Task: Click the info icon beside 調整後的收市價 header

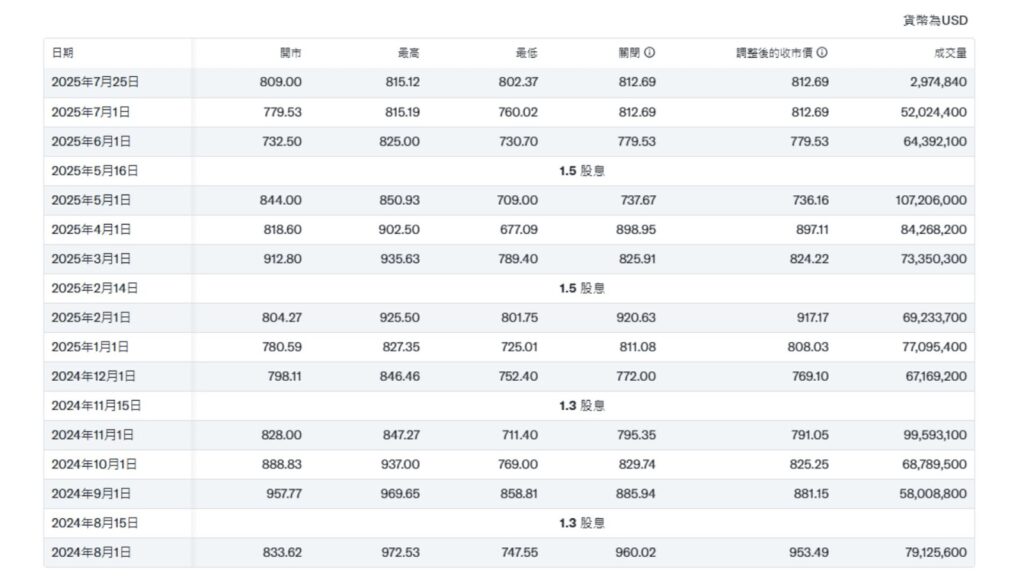Action: point(822,53)
